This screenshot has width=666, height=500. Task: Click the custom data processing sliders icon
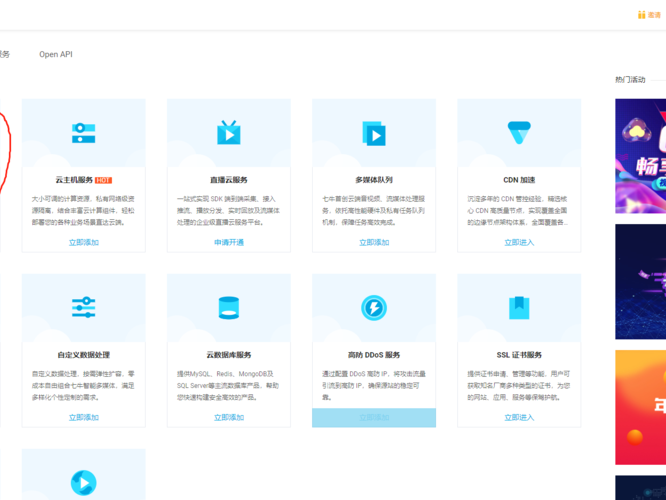point(83,307)
